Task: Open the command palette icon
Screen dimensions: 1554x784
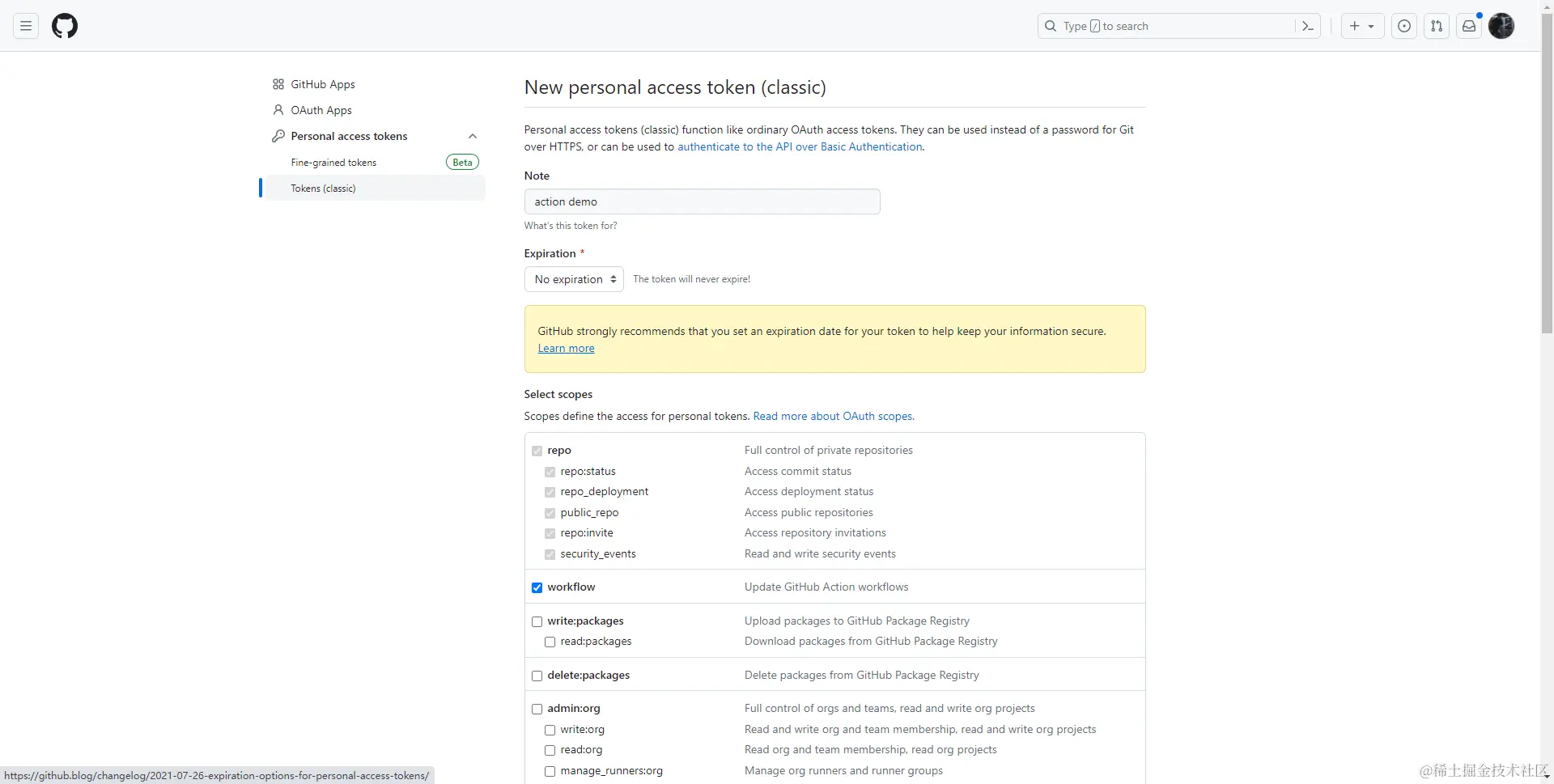Action: coord(1307,26)
